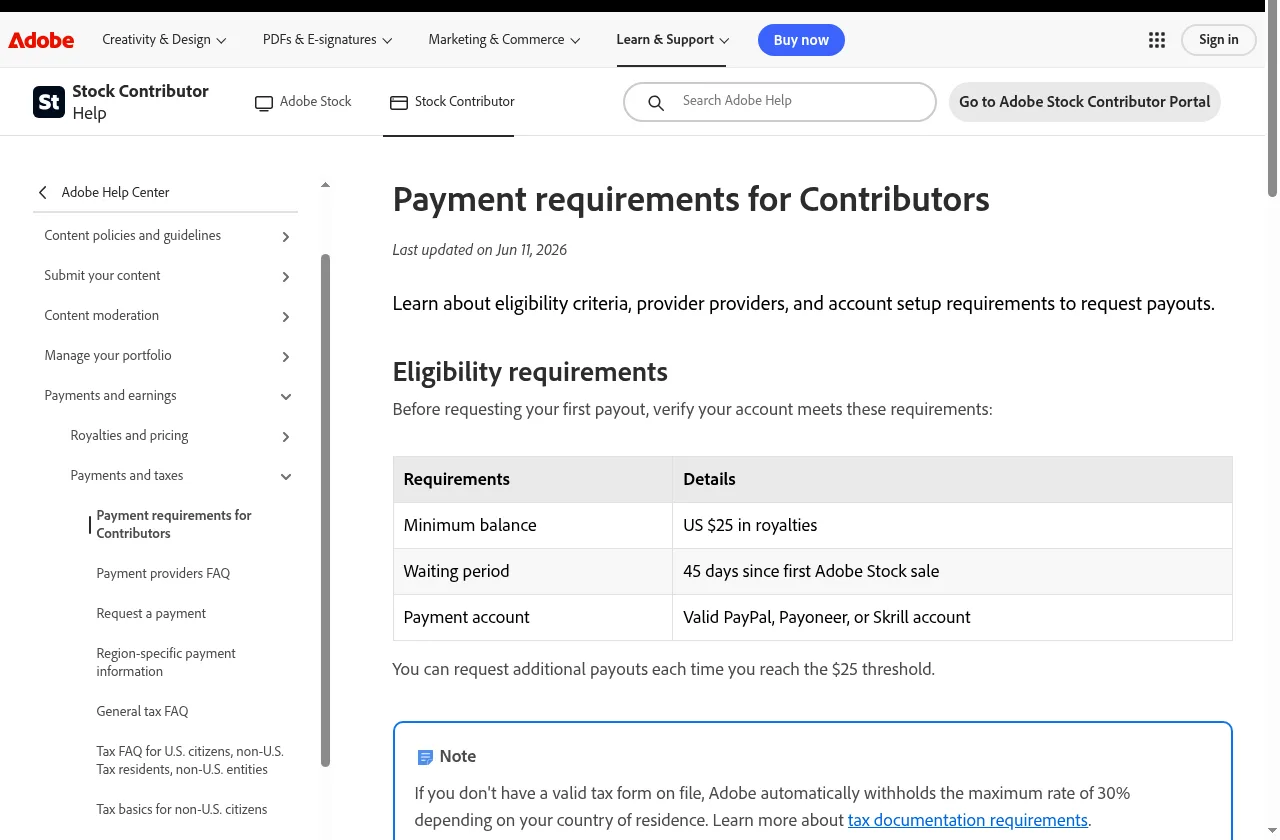Click the Stock Contributor Help title

pos(140,102)
